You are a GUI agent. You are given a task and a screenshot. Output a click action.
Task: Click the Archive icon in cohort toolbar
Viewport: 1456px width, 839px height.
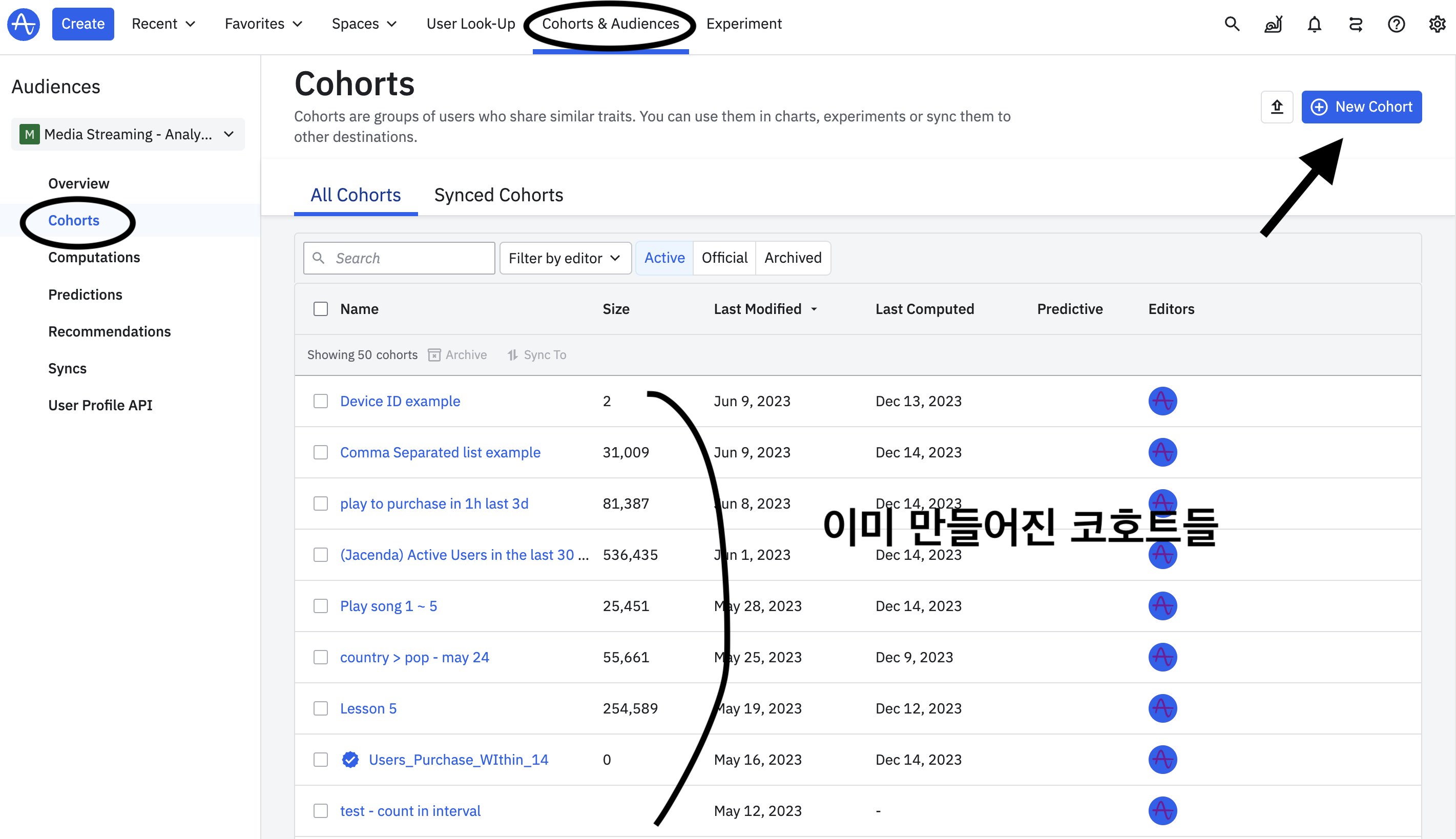coord(434,355)
